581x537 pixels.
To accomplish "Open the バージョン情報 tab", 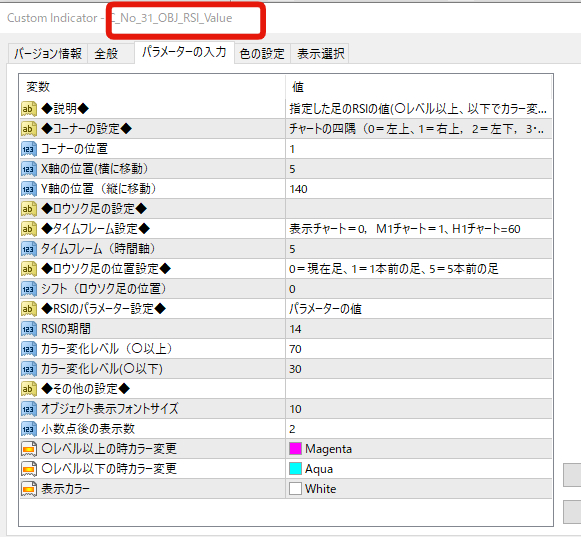I will coord(48,54).
